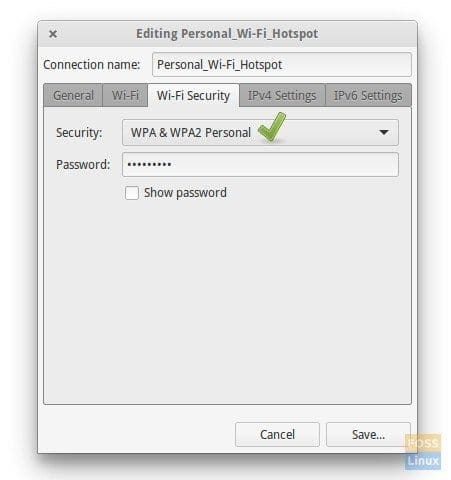Click the 'Password:' label
The height and width of the screenshot is (480, 451).
point(83,164)
